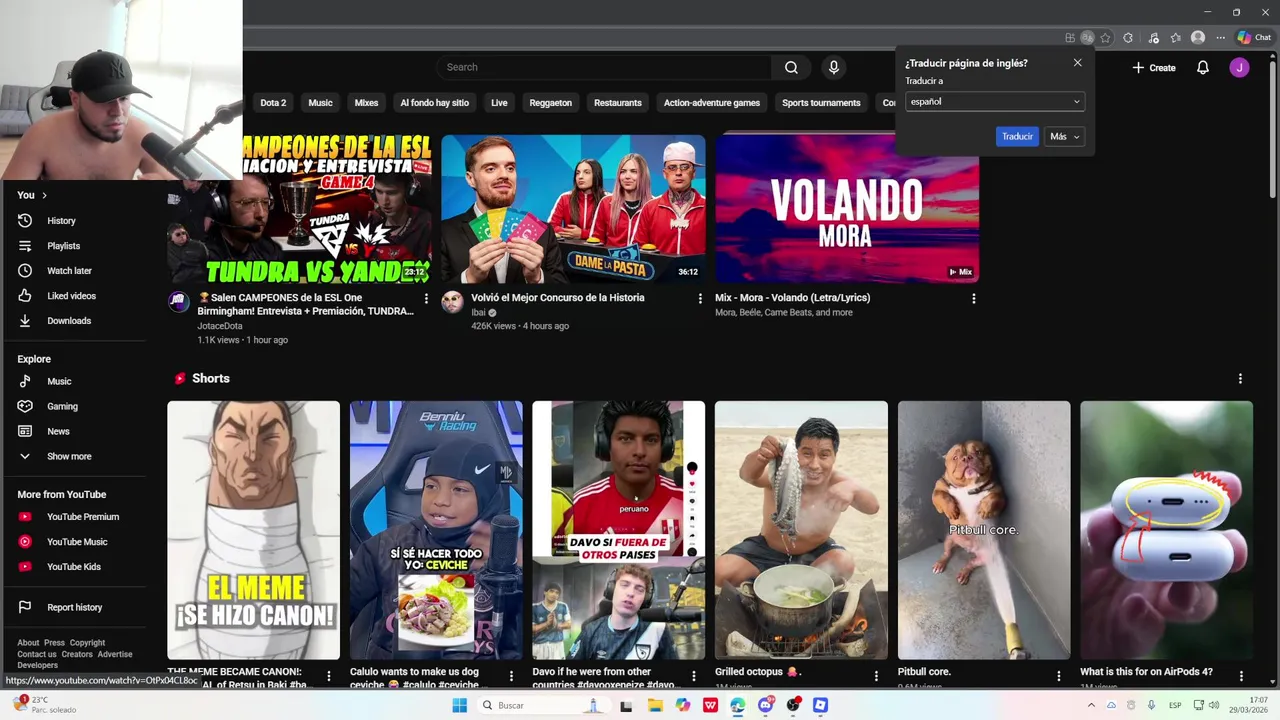Show hidden system tray icons
Viewport: 1280px width, 720px height.
[1091, 705]
